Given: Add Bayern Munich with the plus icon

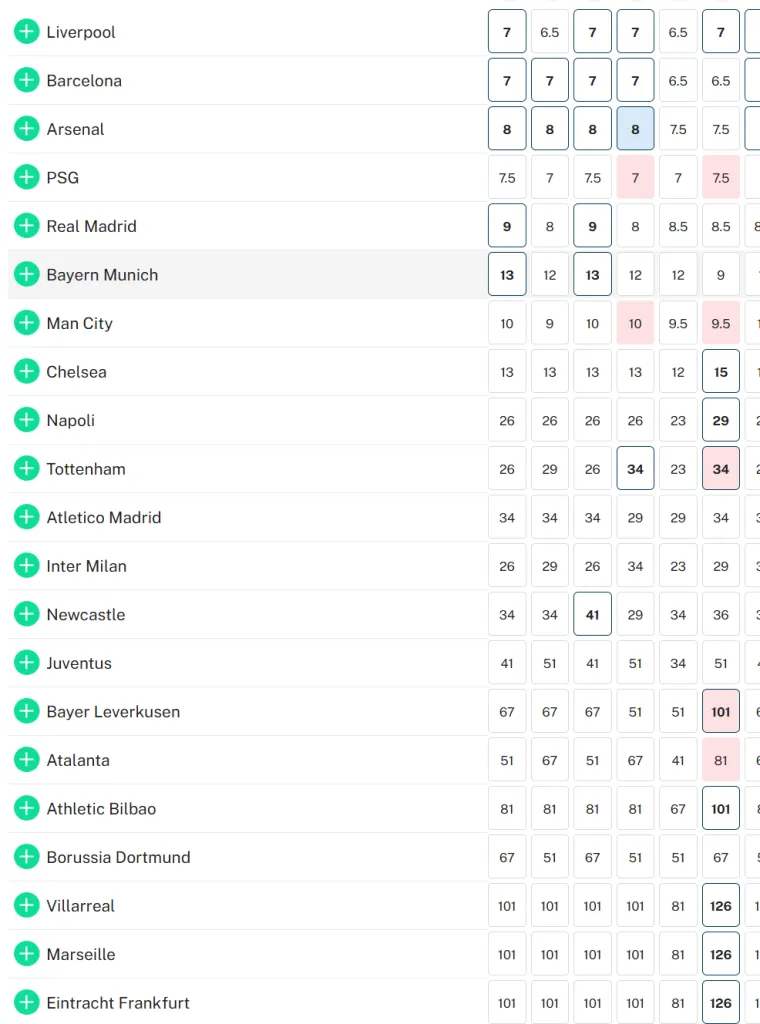Looking at the screenshot, I should (26, 274).
